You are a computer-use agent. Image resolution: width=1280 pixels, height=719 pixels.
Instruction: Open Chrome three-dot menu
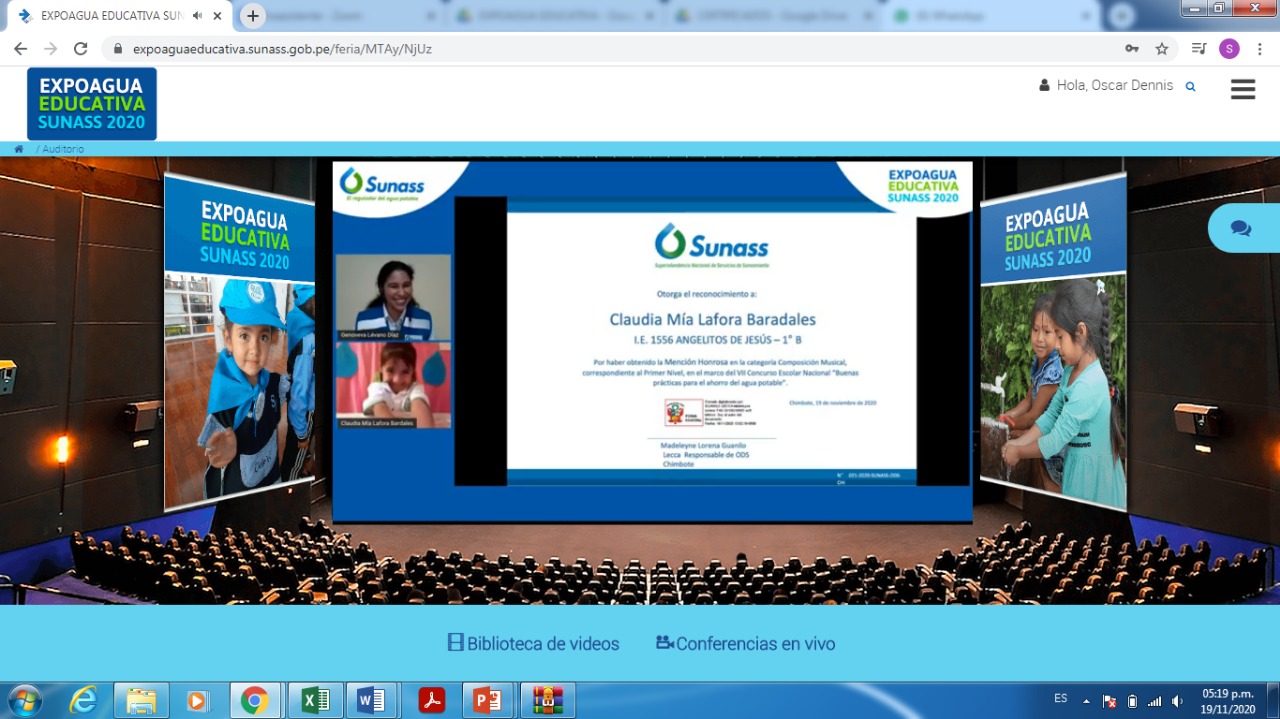(1259, 49)
